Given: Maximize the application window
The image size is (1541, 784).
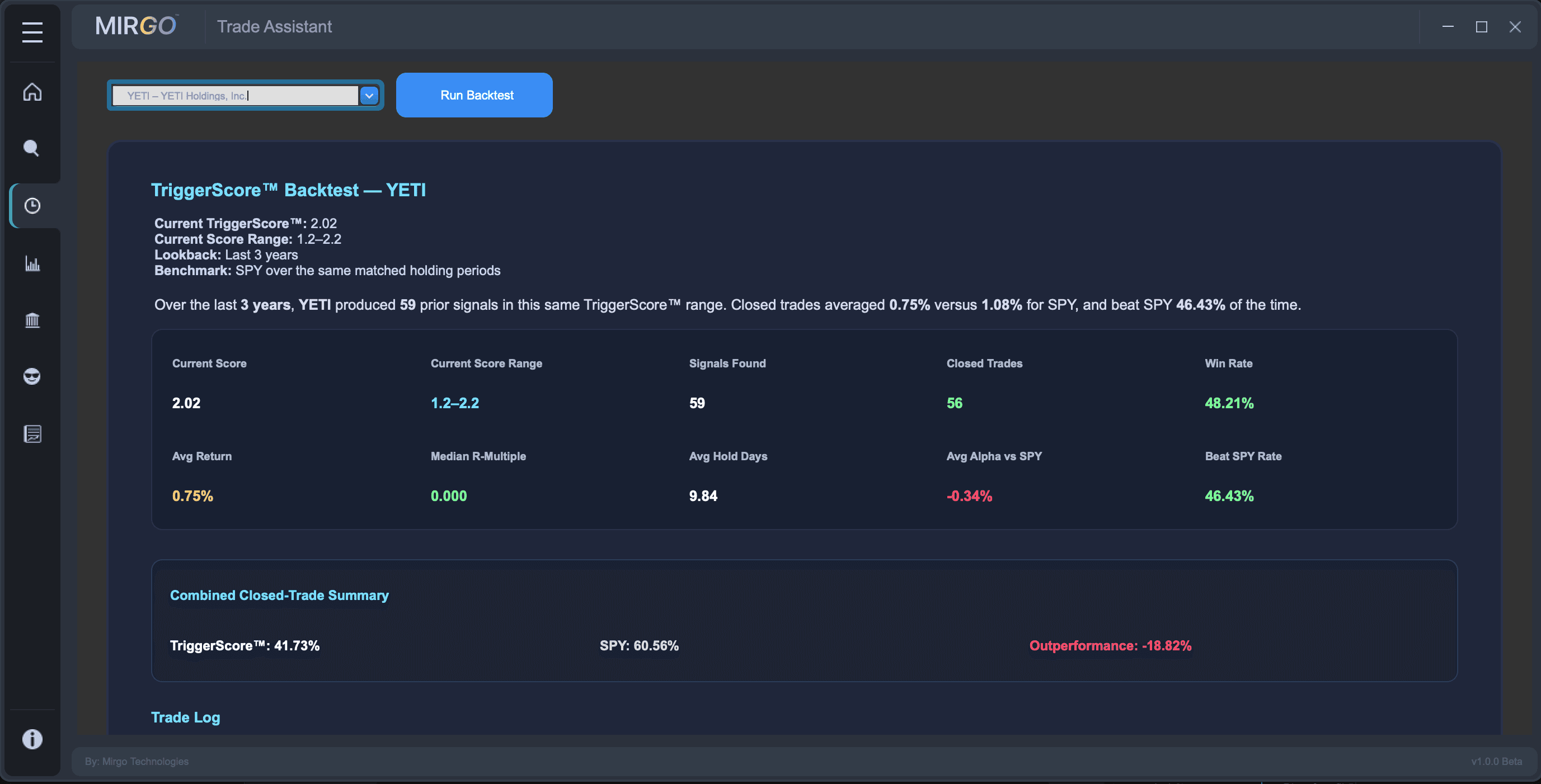Looking at the screenshot, I should [x=1481, y=27].
